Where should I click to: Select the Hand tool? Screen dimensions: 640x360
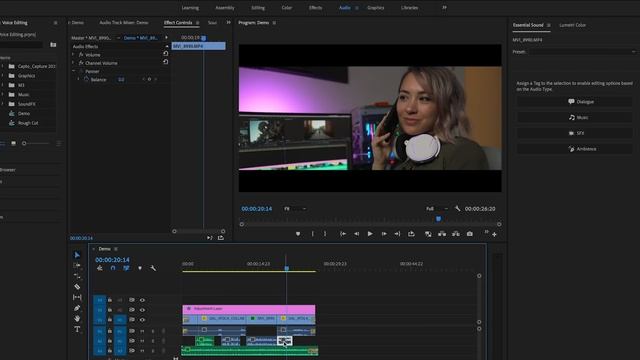pos(77,318)
